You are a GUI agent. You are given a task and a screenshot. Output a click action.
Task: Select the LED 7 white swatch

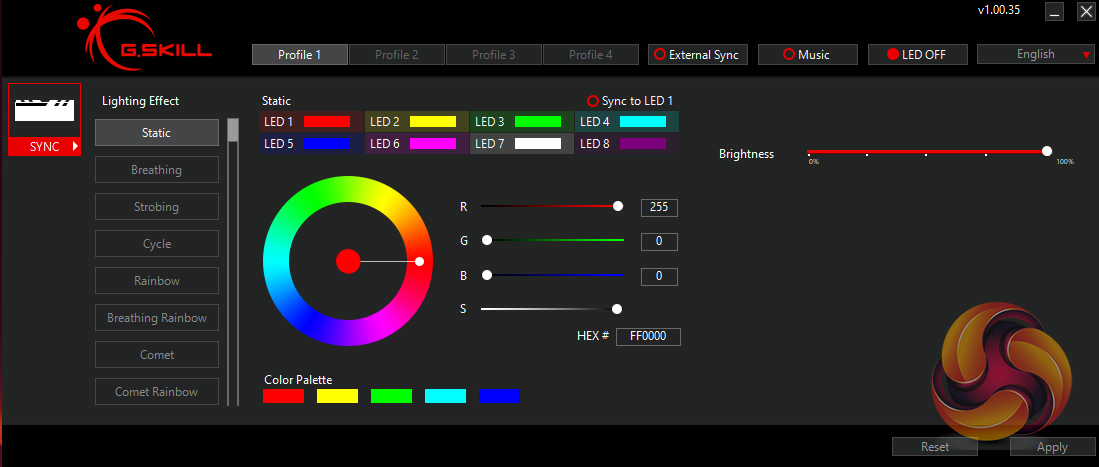pyautogui.click(x=537, y=144)
